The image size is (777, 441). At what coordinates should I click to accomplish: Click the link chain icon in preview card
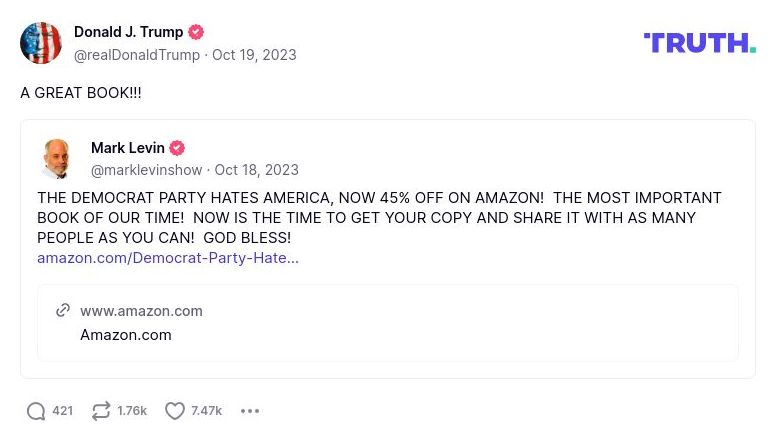point(63,311)
